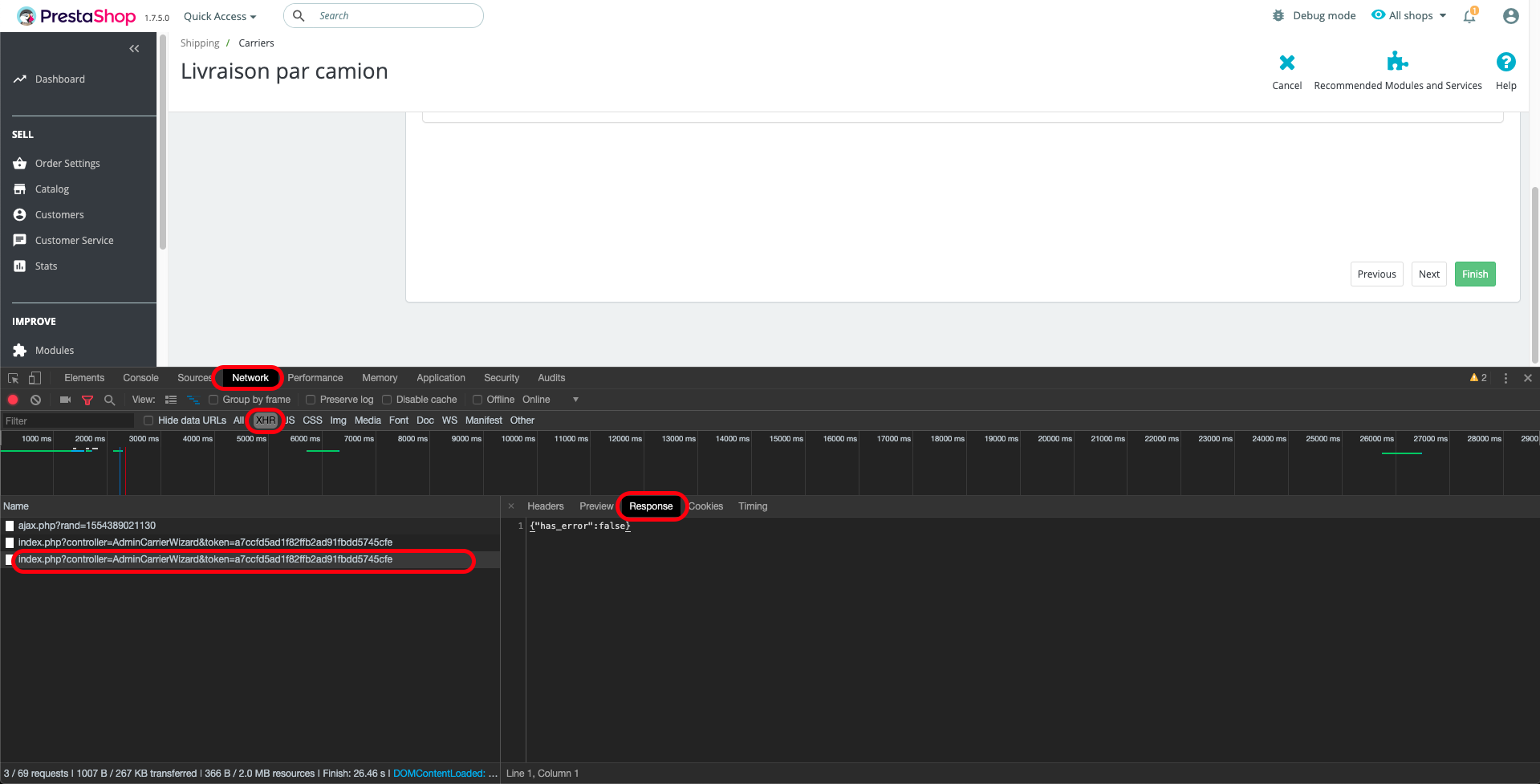Screen dimensions: 1540x784
Task: Open the user profile avatar
Action: 1510,16
